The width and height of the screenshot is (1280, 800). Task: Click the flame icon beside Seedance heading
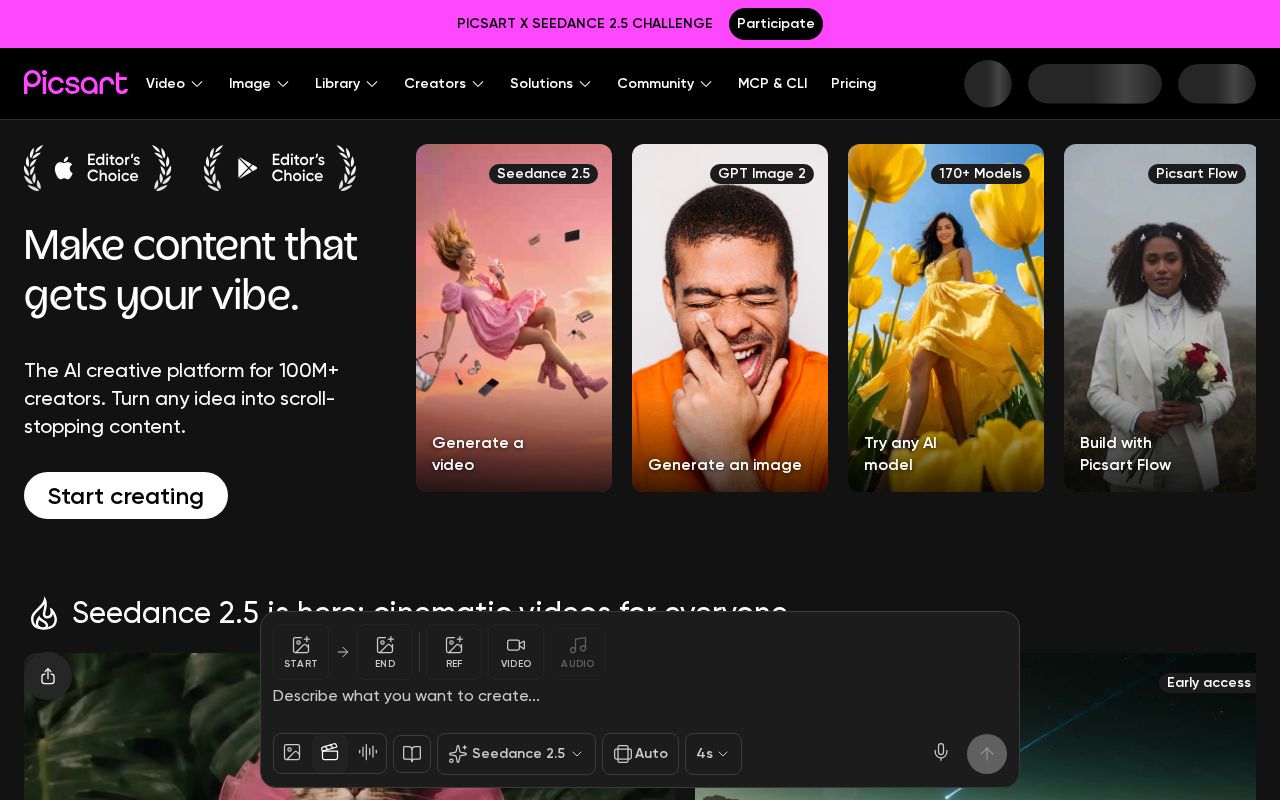[x=44, y=613]
